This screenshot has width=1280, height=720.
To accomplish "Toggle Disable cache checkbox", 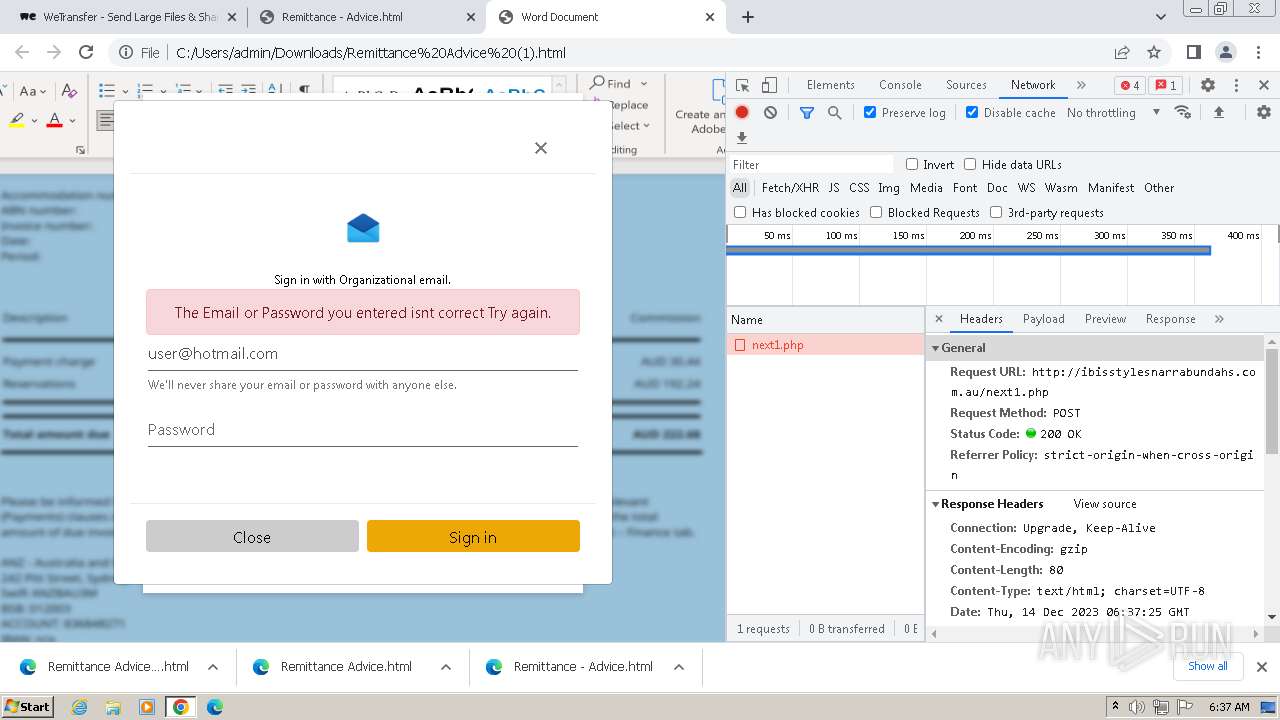I will tap(972, 113).
